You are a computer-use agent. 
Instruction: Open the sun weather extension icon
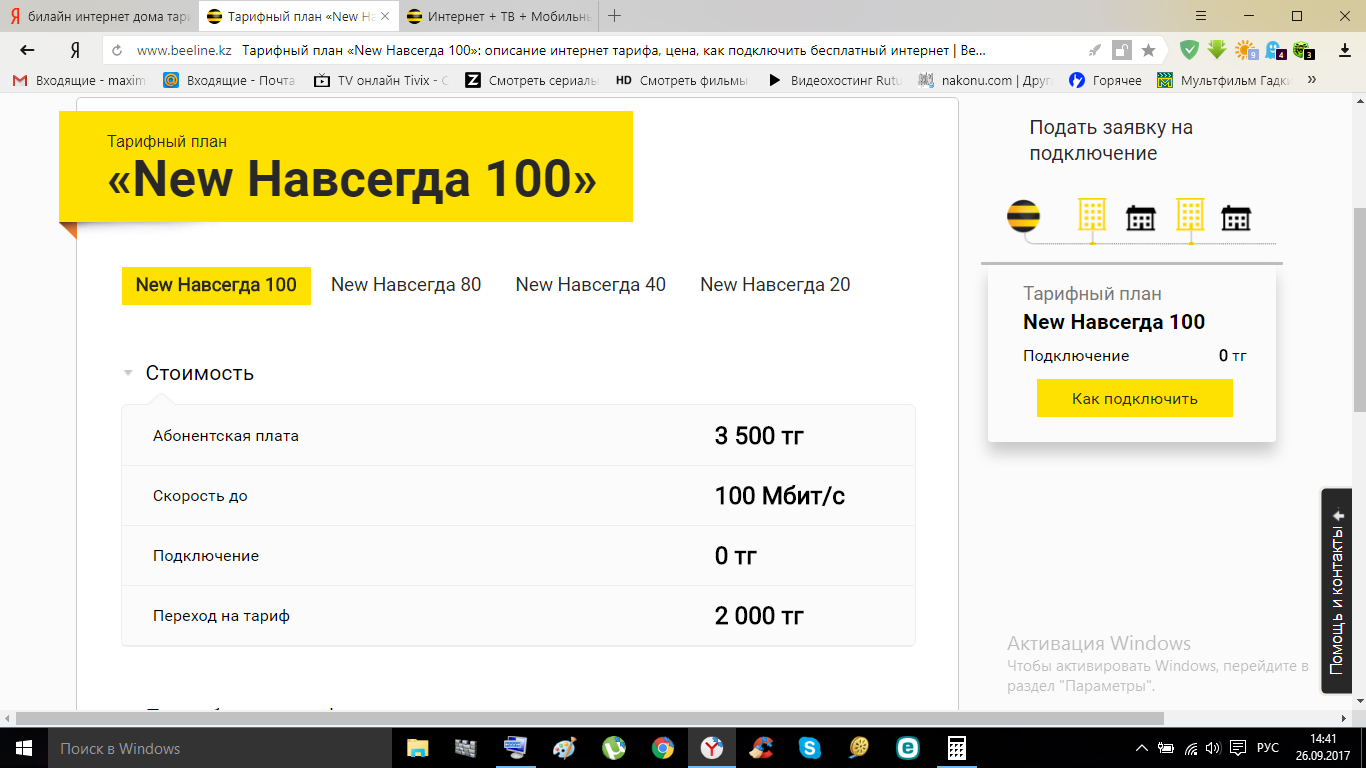point(1246,50)
